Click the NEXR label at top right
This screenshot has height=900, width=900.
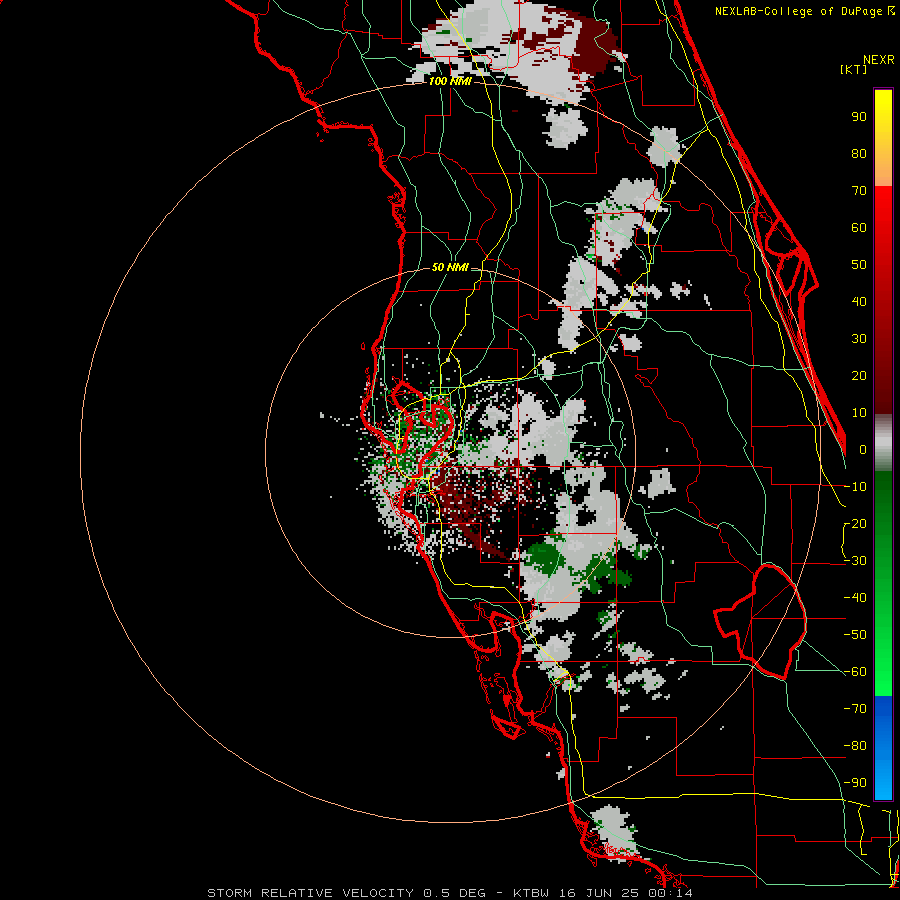tap(879, 60)
